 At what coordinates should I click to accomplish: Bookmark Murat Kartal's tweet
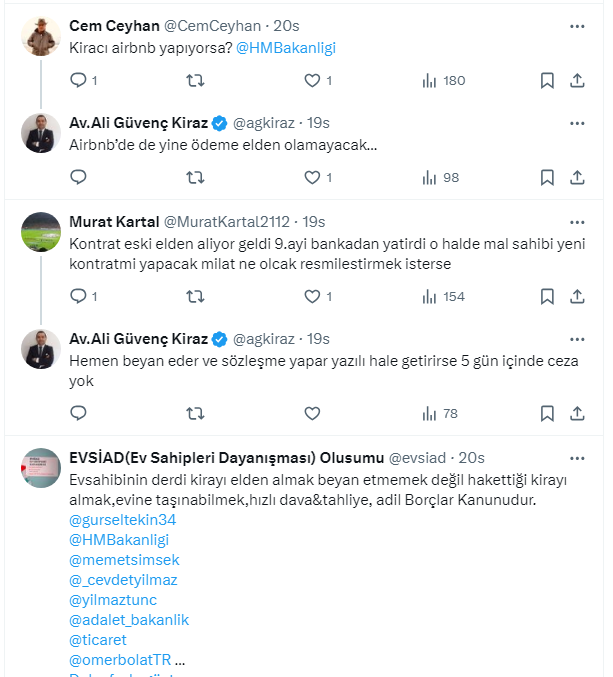pyautogui.click(x=547, y=296)
